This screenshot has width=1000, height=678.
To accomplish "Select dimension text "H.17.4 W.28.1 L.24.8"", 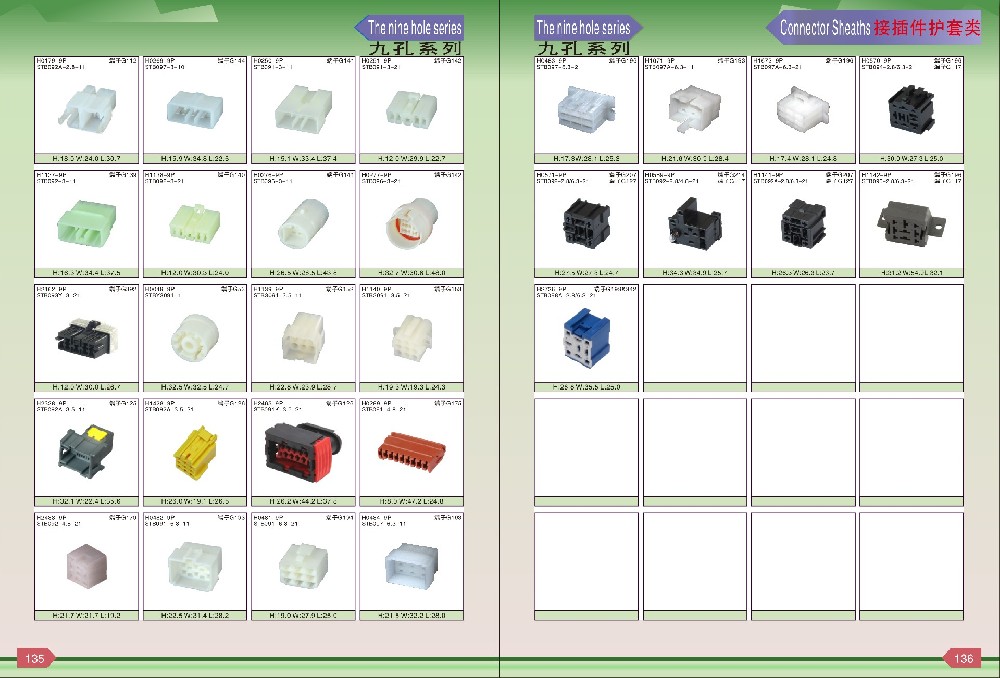I will (x=803, y=158).
